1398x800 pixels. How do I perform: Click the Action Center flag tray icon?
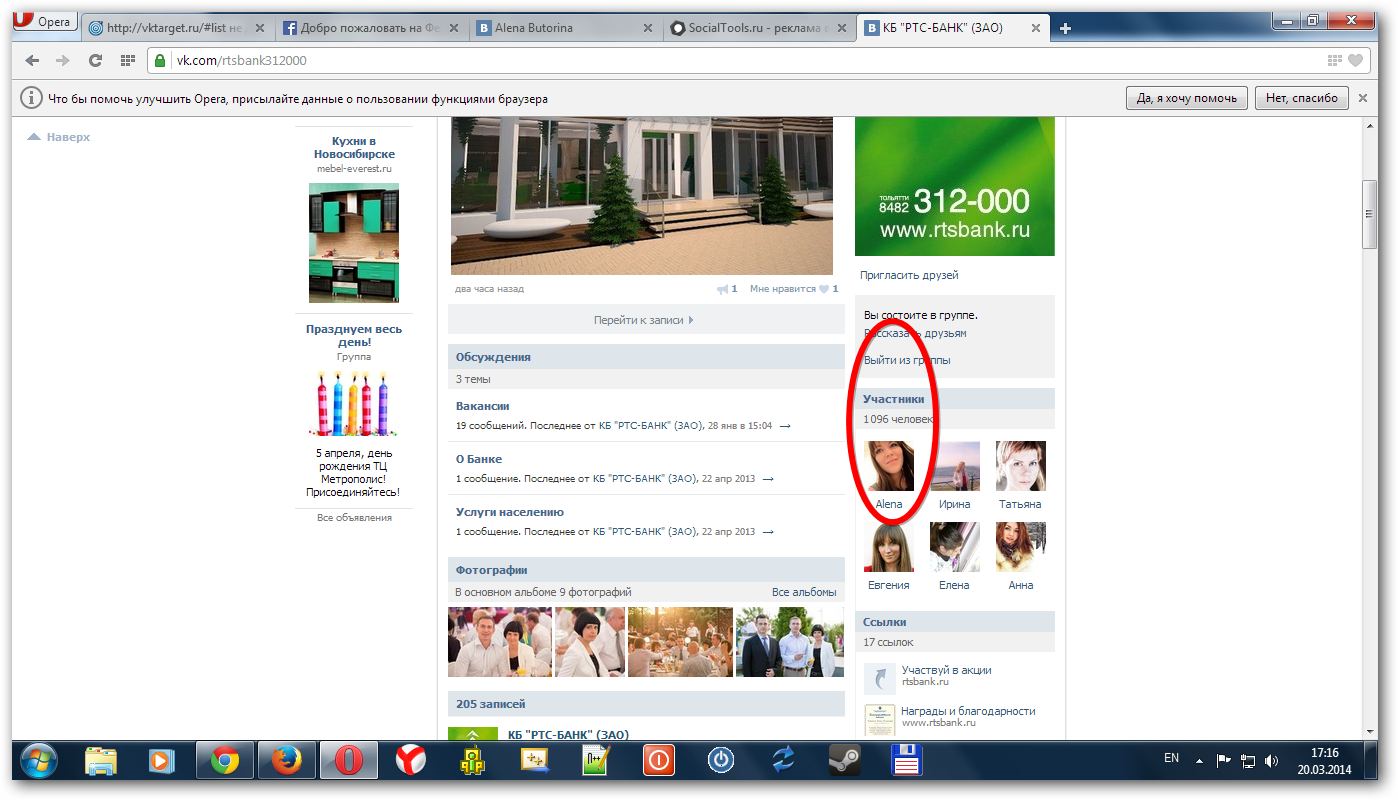coord(1222,761)
